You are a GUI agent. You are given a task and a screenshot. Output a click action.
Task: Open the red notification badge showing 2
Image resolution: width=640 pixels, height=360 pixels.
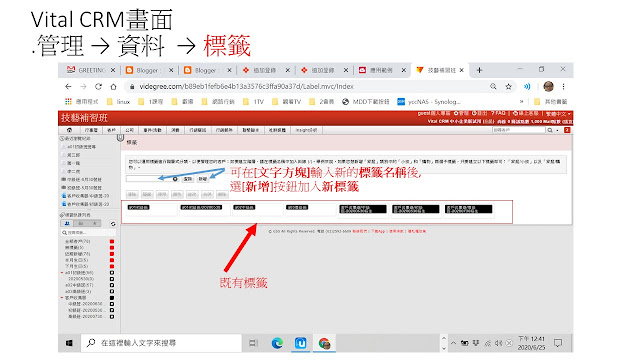click(567, 130)
